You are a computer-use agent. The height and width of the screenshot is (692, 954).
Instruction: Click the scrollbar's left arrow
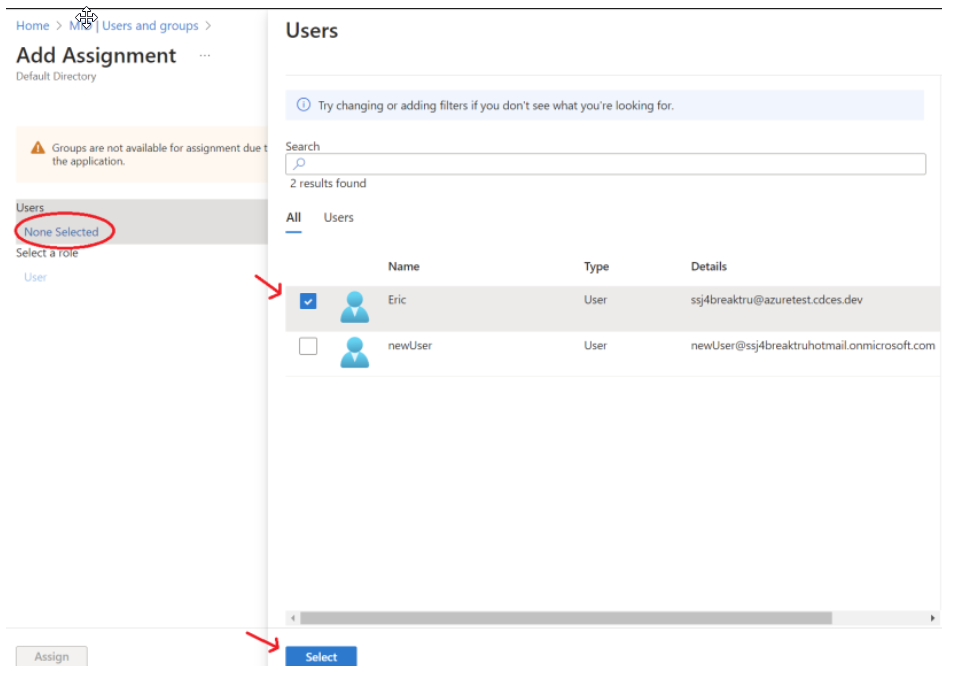pyautogui.click(x=293, y=618)
